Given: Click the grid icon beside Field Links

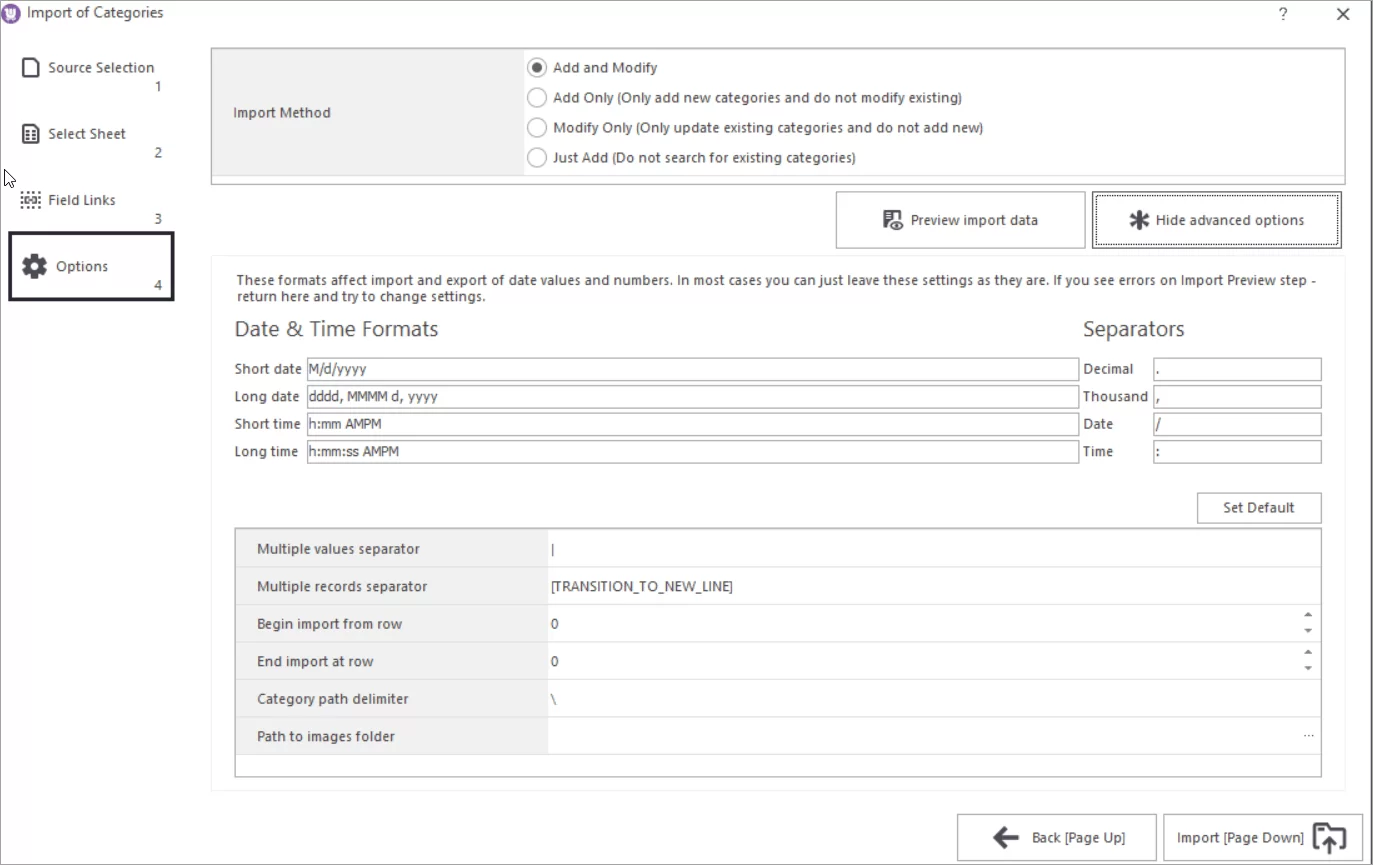Looking at the screenshot, I should point(30,199).
